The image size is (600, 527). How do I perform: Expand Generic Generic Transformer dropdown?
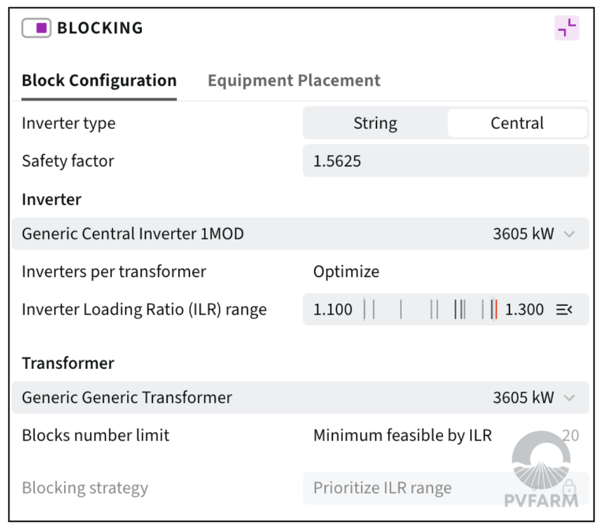pos(299,397)
